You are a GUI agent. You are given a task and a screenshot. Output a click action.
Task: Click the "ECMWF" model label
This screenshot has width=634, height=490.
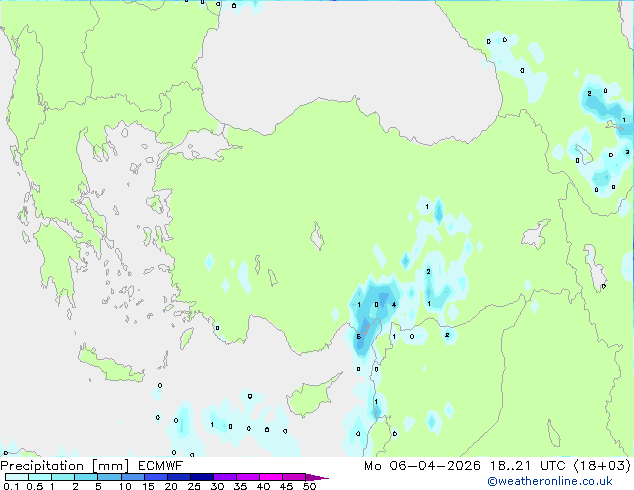pos(161,466)
